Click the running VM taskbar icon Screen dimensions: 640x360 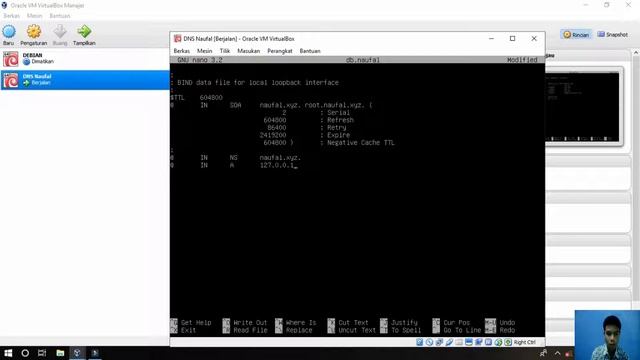coord(95,353)
